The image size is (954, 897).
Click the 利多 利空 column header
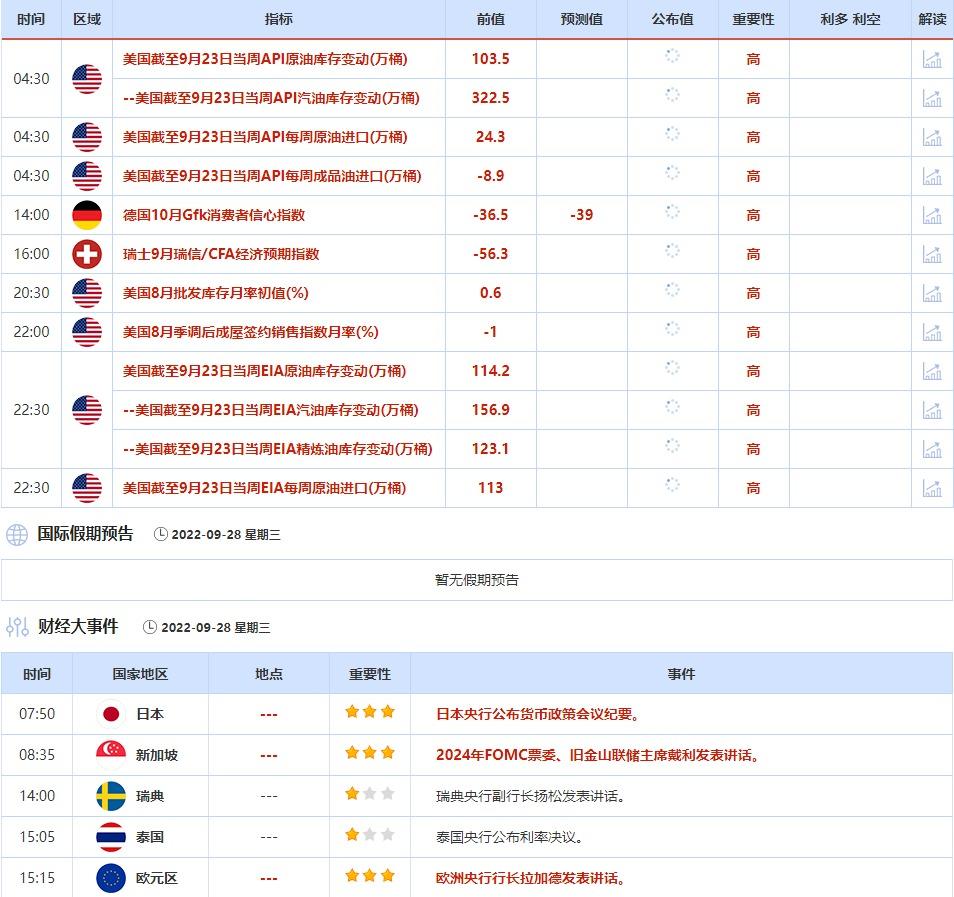tap(850, 19)
